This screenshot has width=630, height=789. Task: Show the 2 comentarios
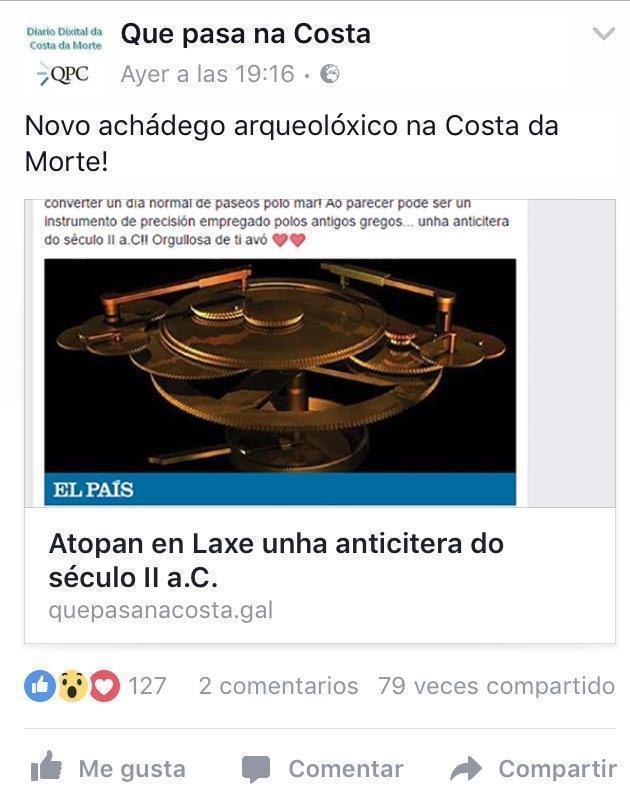(278, 686)
